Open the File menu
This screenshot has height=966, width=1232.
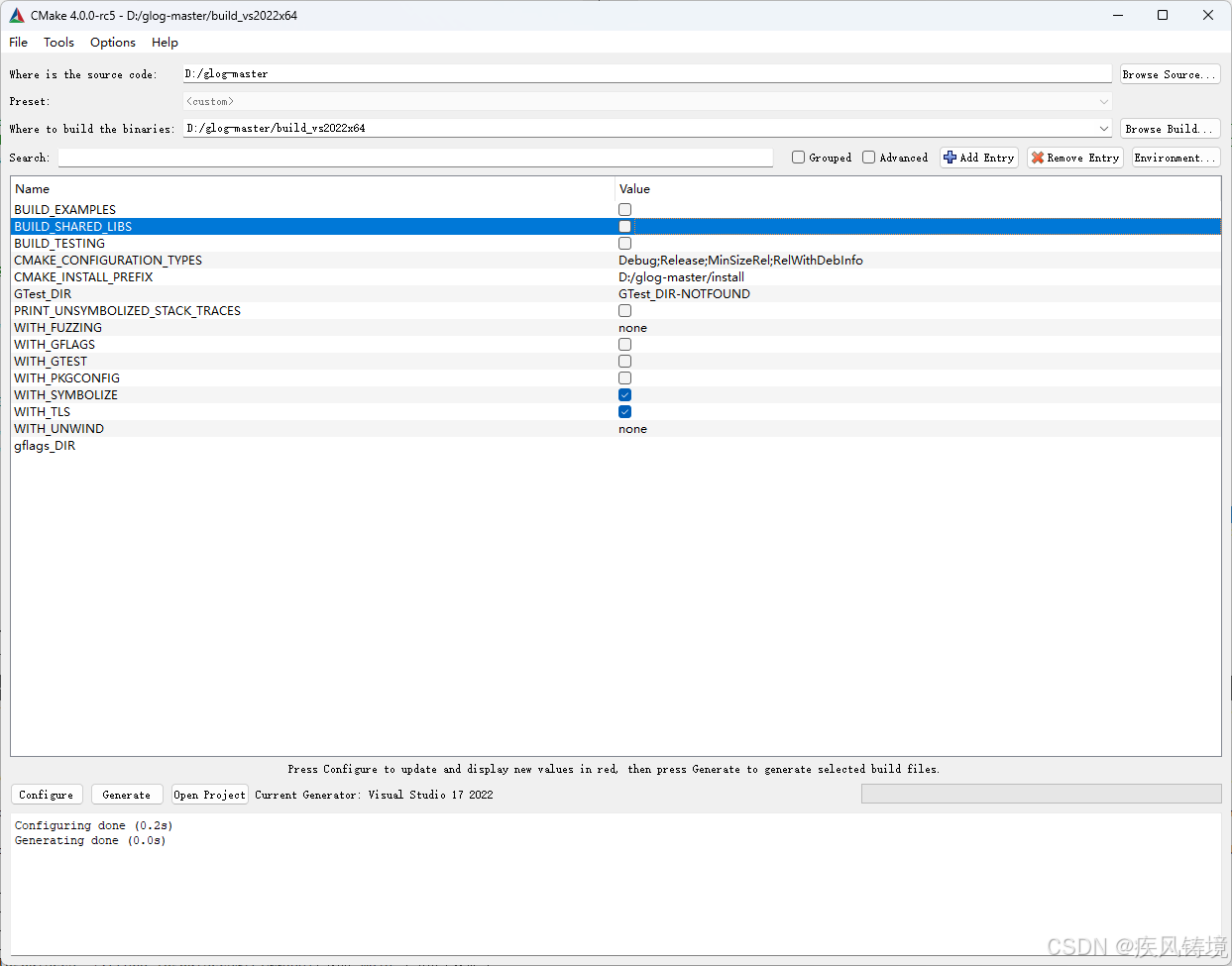[x=19, y=43]
